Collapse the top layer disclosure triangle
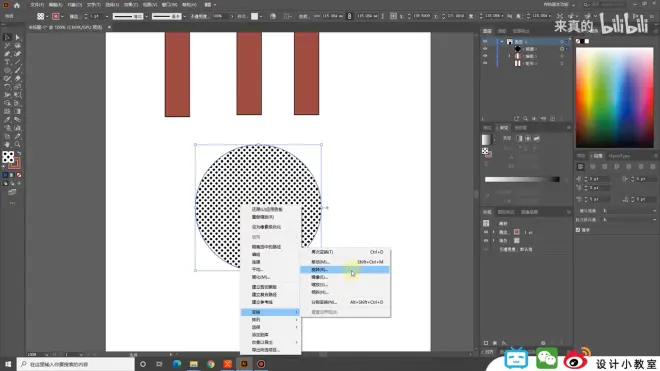Viewport: 660px width, 371px height. tap(502, 42)
